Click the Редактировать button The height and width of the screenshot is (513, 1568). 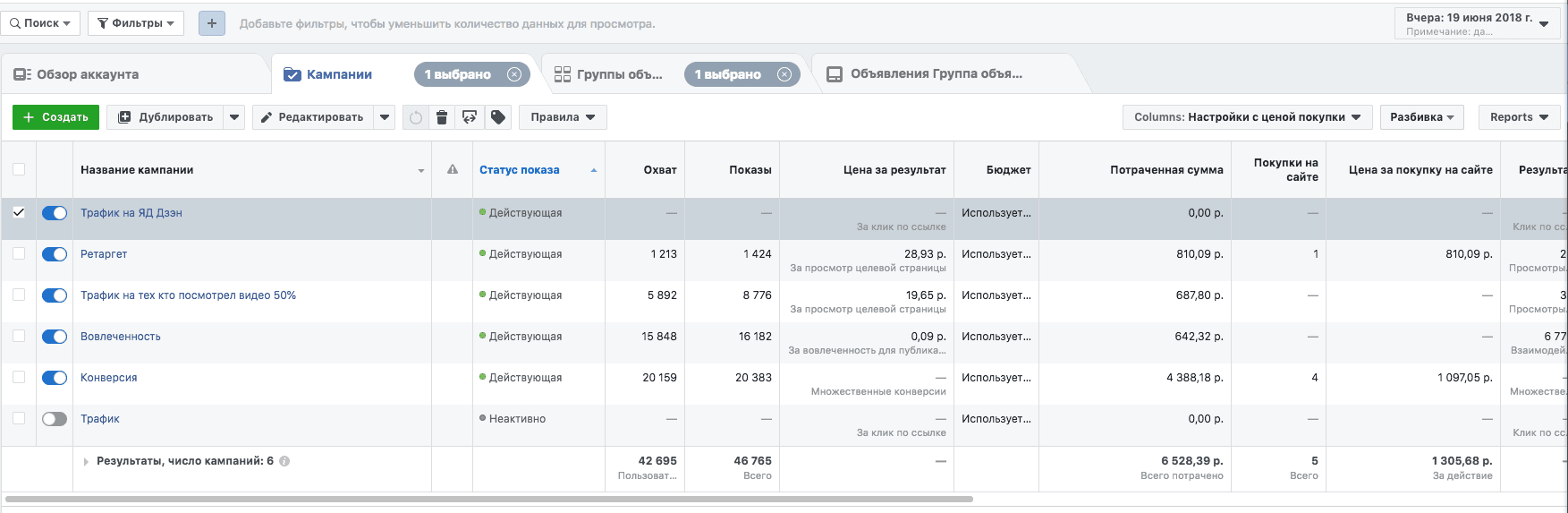click(313, 117)
